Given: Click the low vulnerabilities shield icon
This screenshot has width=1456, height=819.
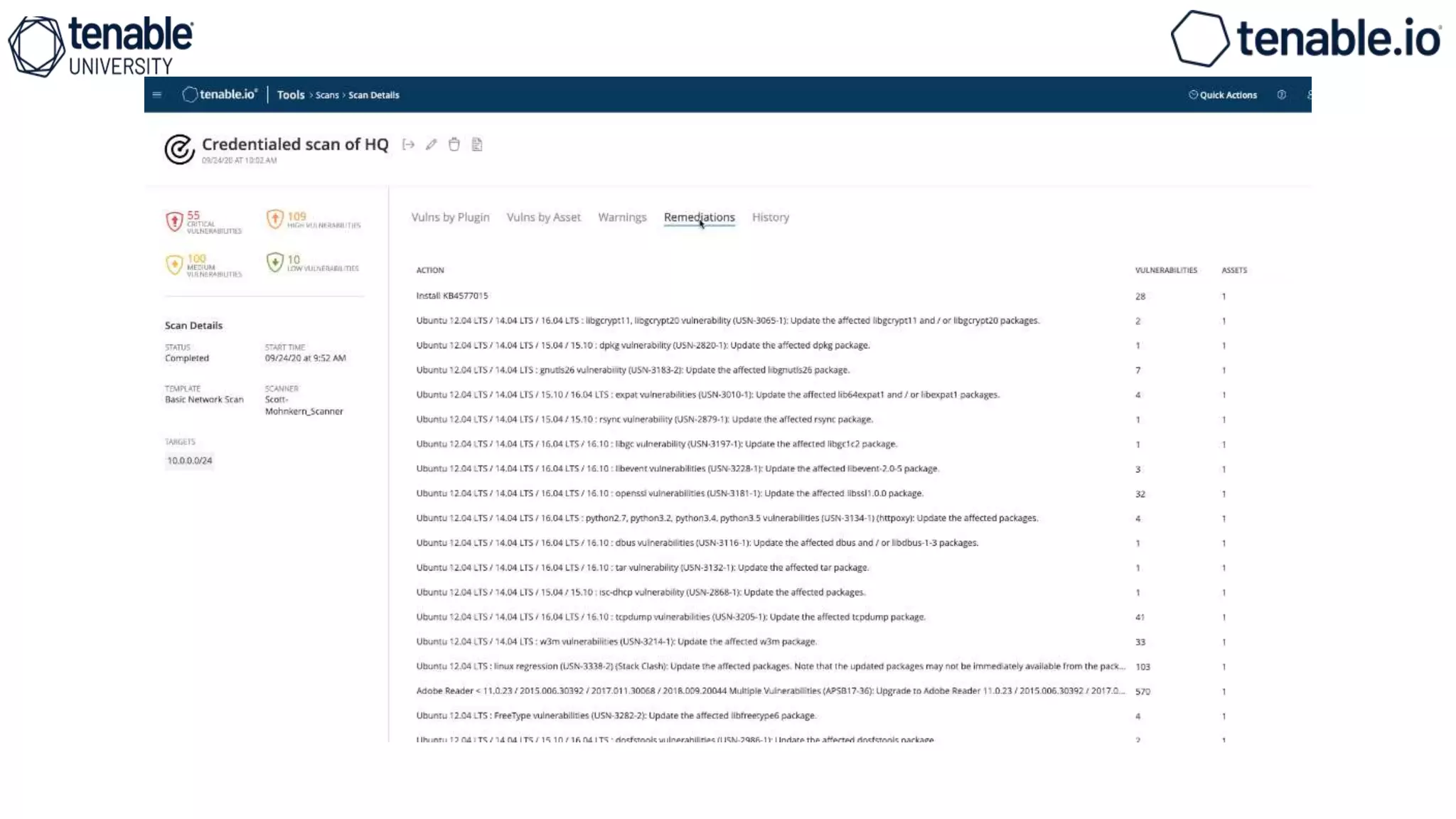Looking at the screenshot, I should tap(275, 262).
